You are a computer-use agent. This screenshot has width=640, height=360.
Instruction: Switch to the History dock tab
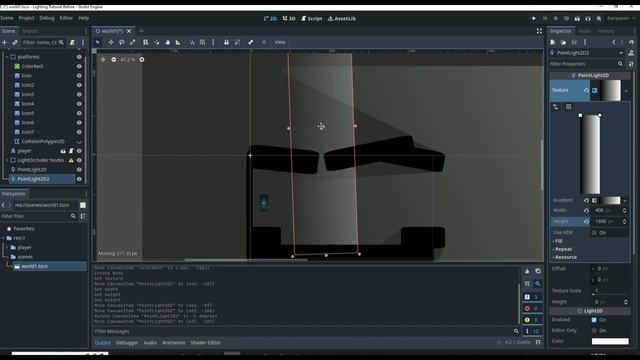point(606,31)
